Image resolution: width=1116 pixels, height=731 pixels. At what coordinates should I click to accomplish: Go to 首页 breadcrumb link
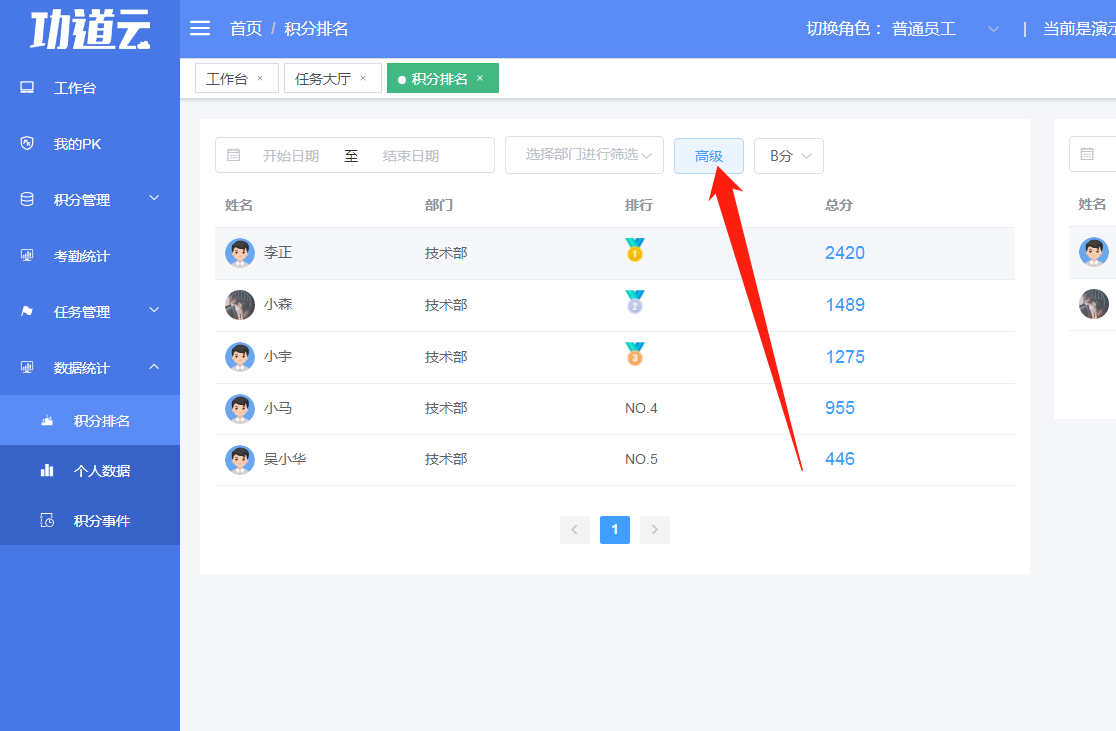tap(246, 28)
